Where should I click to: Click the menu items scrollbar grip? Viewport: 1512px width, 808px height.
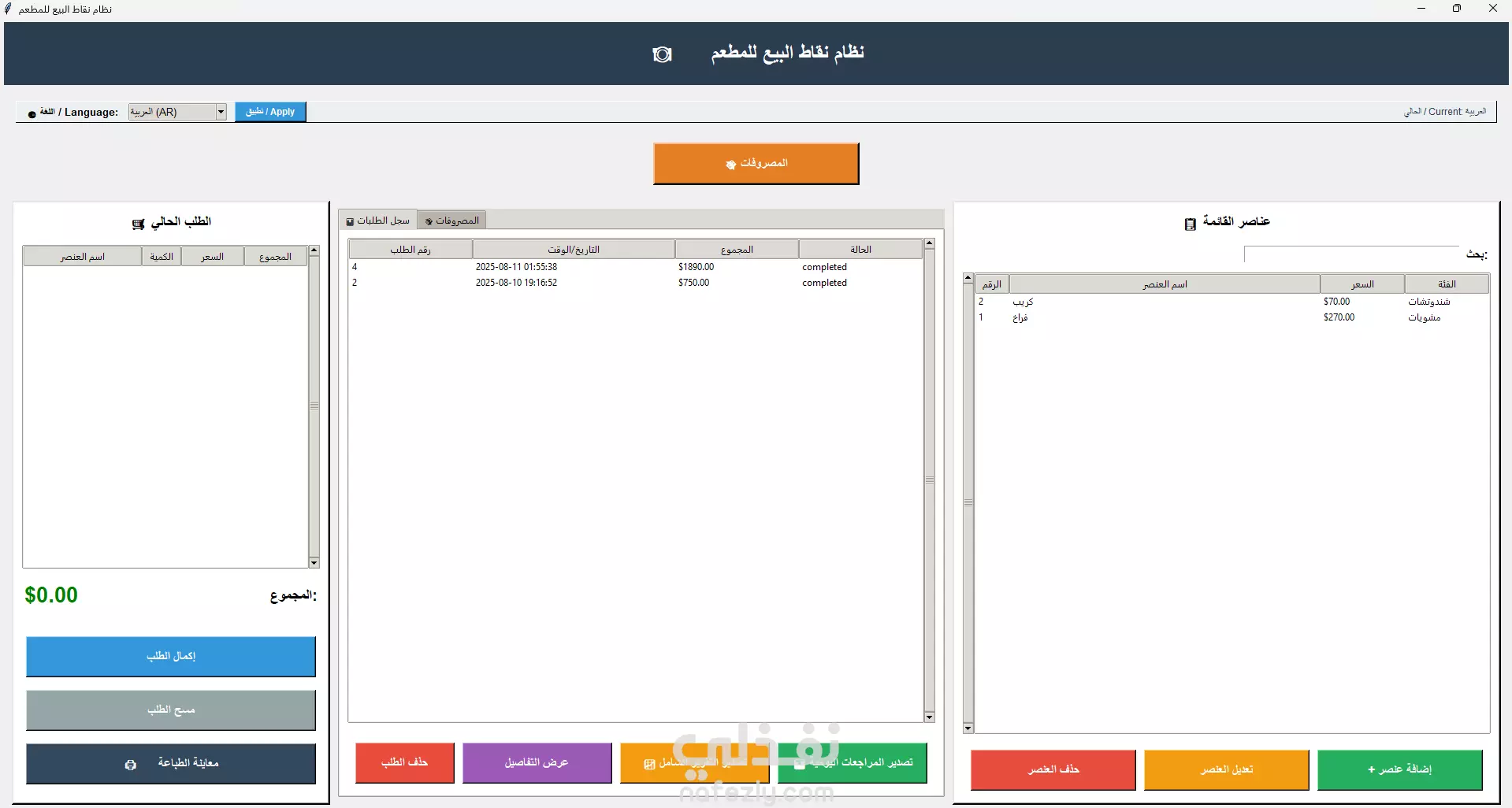[x=968, y=503]
